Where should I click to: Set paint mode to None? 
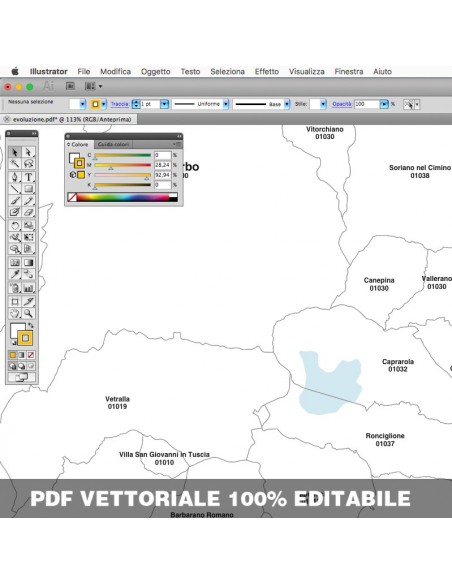point(31,355)
